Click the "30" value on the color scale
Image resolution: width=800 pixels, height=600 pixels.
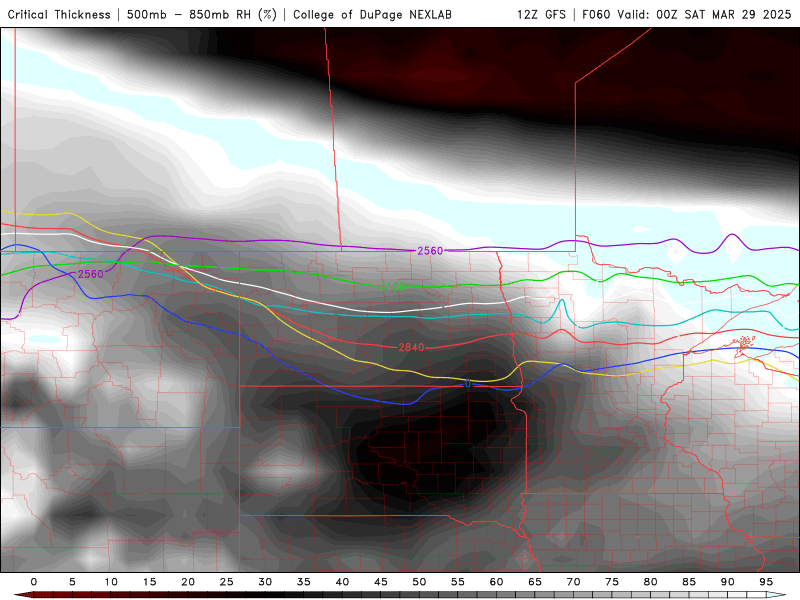point(265,582)
